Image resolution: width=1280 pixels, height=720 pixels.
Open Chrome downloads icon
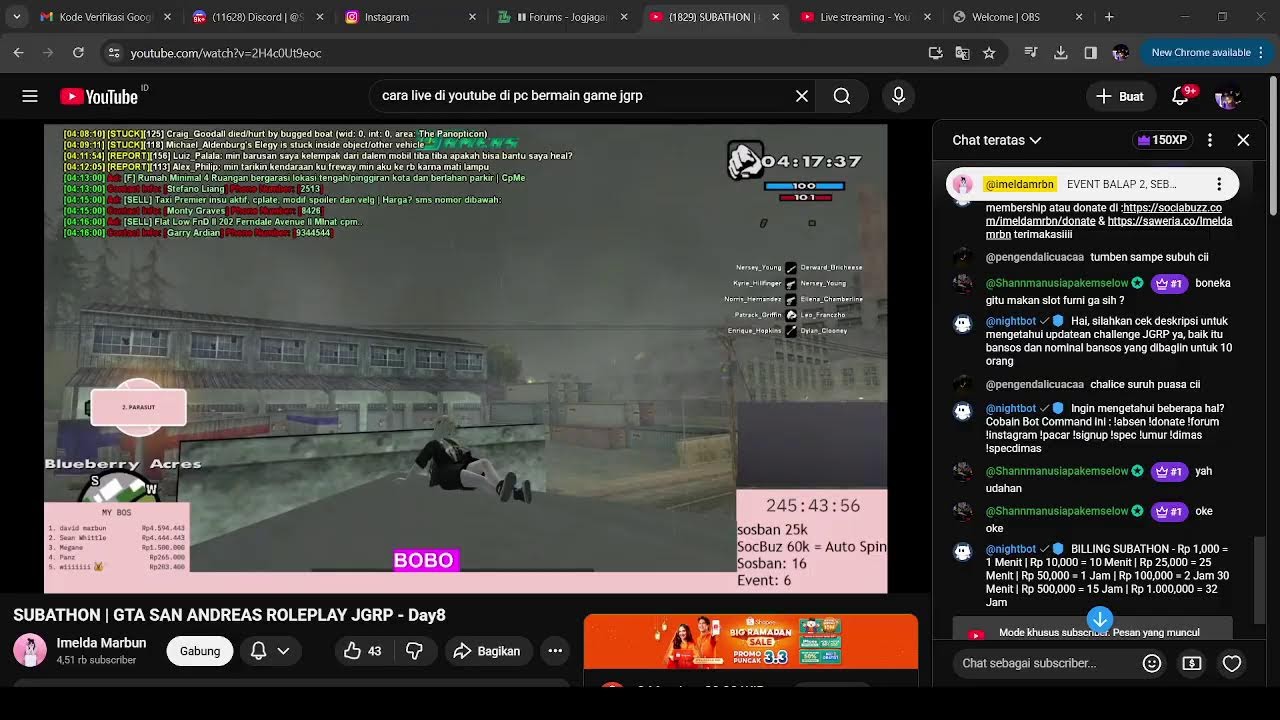1061,53
